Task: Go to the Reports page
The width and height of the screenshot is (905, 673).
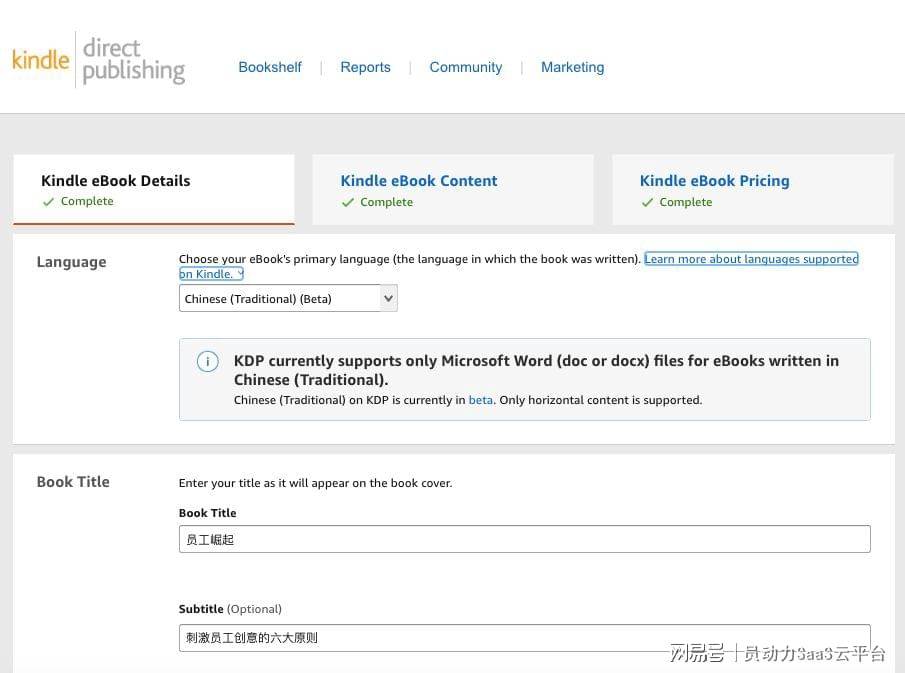Action: click(x=365, y=67)
